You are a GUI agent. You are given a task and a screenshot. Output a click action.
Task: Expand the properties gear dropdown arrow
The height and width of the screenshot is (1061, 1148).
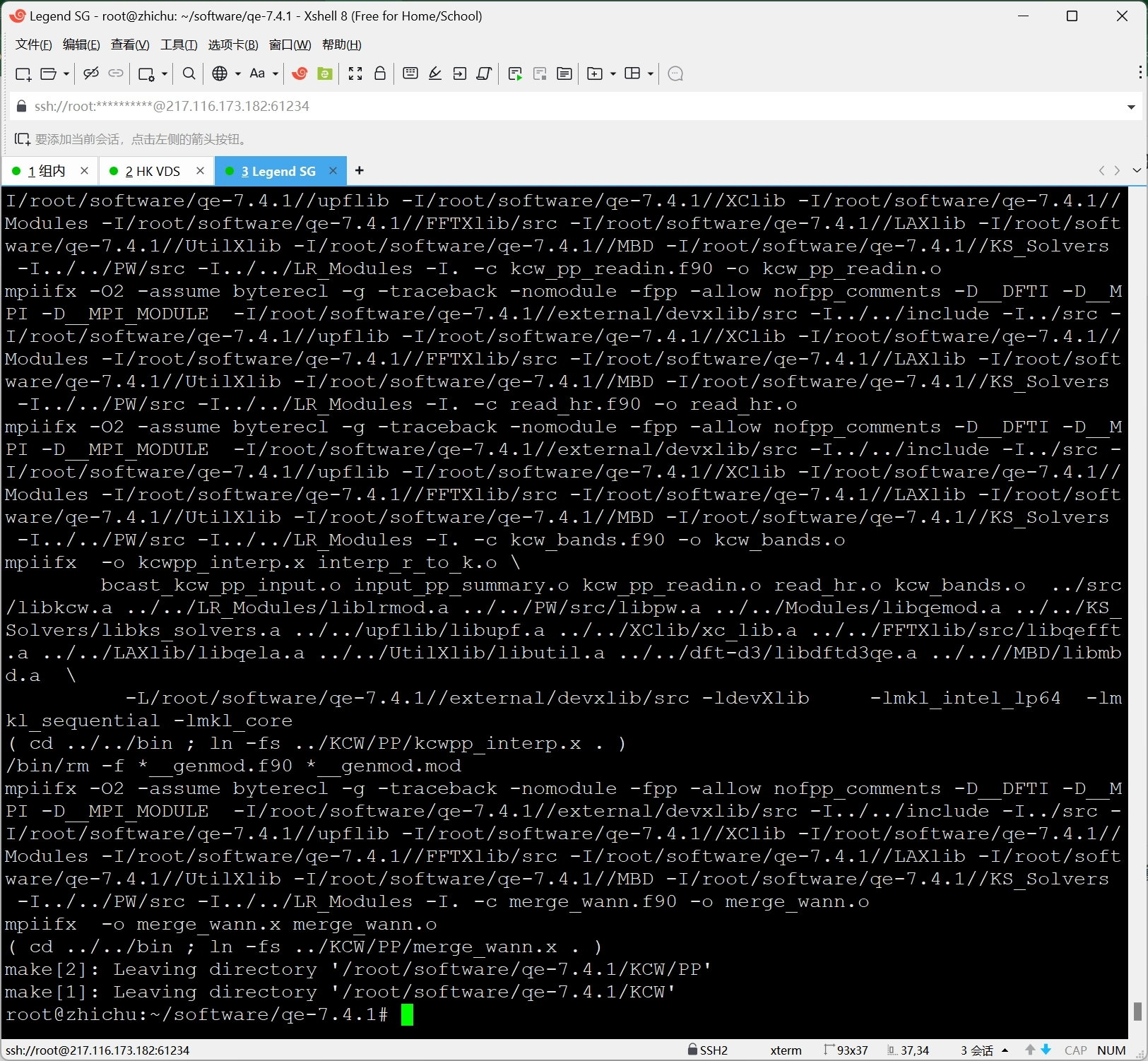164,73
